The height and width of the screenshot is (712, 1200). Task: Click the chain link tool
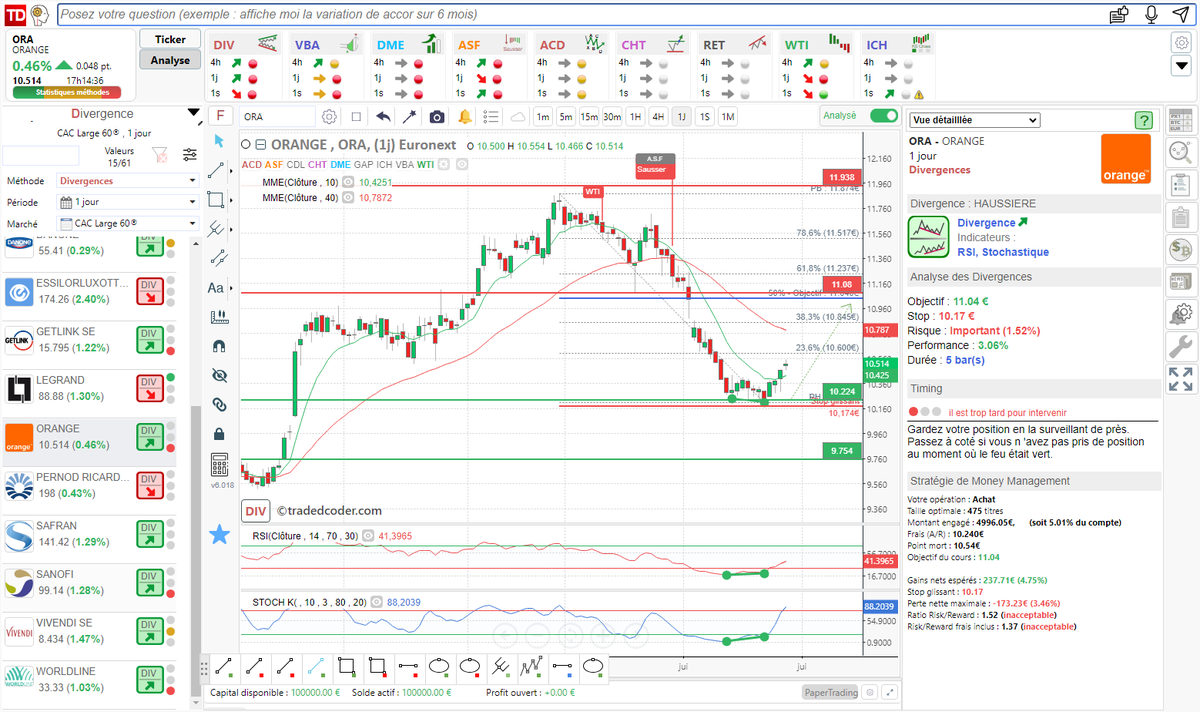click(x=219, y=405)
